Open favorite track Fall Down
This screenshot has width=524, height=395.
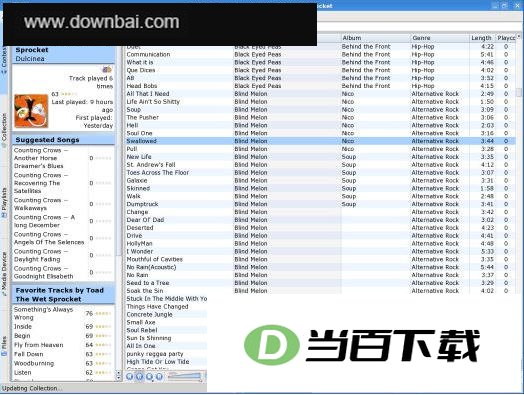28,354
